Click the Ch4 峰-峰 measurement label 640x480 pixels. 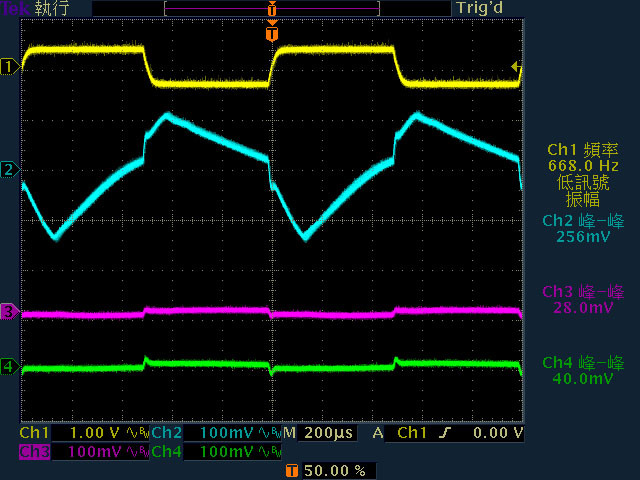583,363
